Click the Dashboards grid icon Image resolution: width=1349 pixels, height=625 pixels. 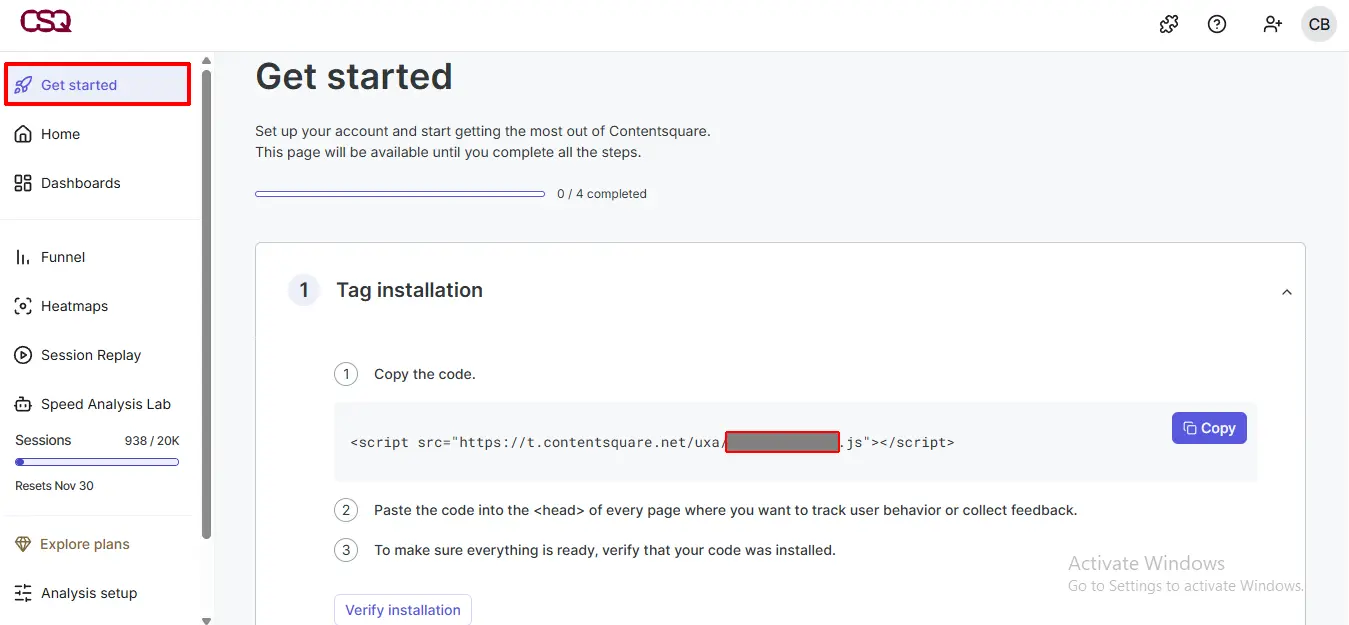tap(23, 183)
